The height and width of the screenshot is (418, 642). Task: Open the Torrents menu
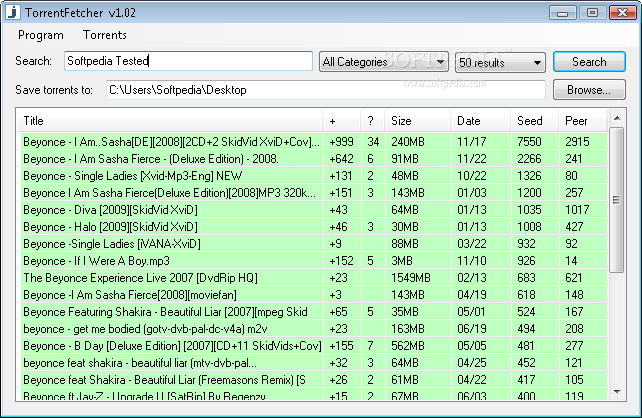tap(105, 35)
